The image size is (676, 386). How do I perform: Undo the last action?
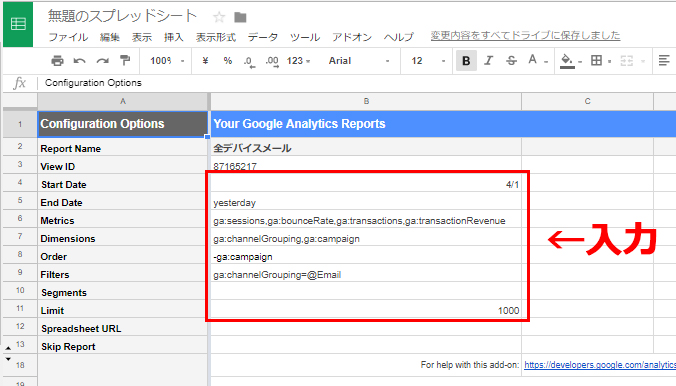(79, 61)
